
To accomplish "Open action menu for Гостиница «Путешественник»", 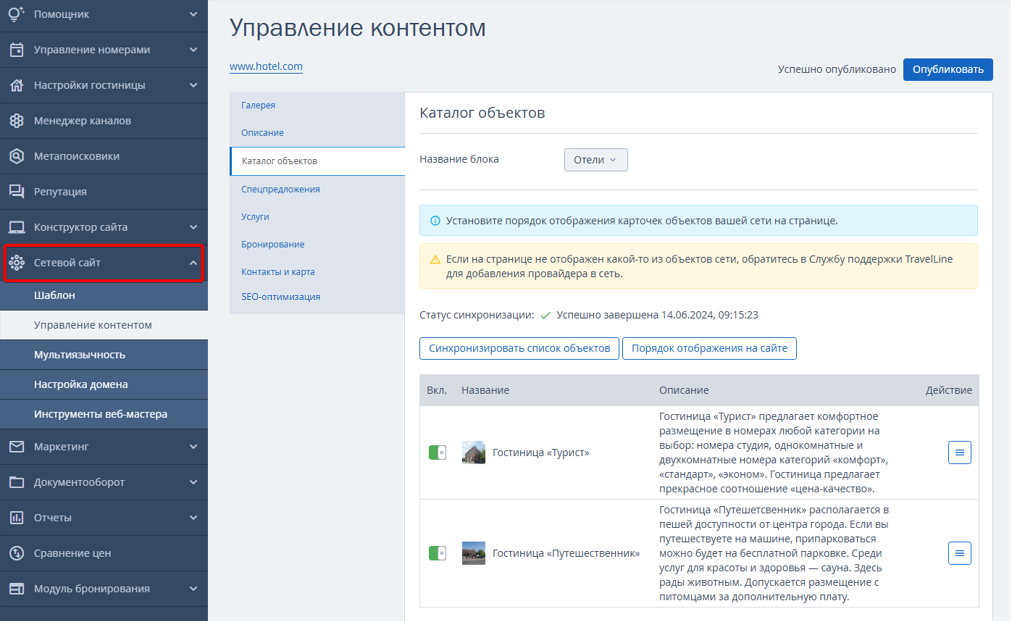I will click(959, 553).
